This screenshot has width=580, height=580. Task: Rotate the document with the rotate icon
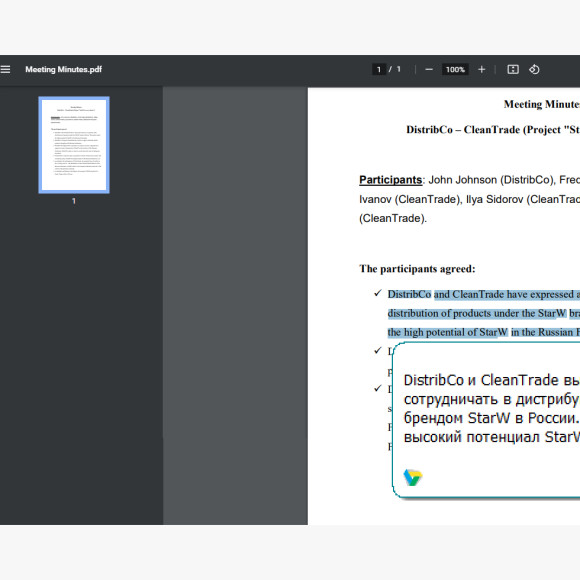[x=534, y=70]
